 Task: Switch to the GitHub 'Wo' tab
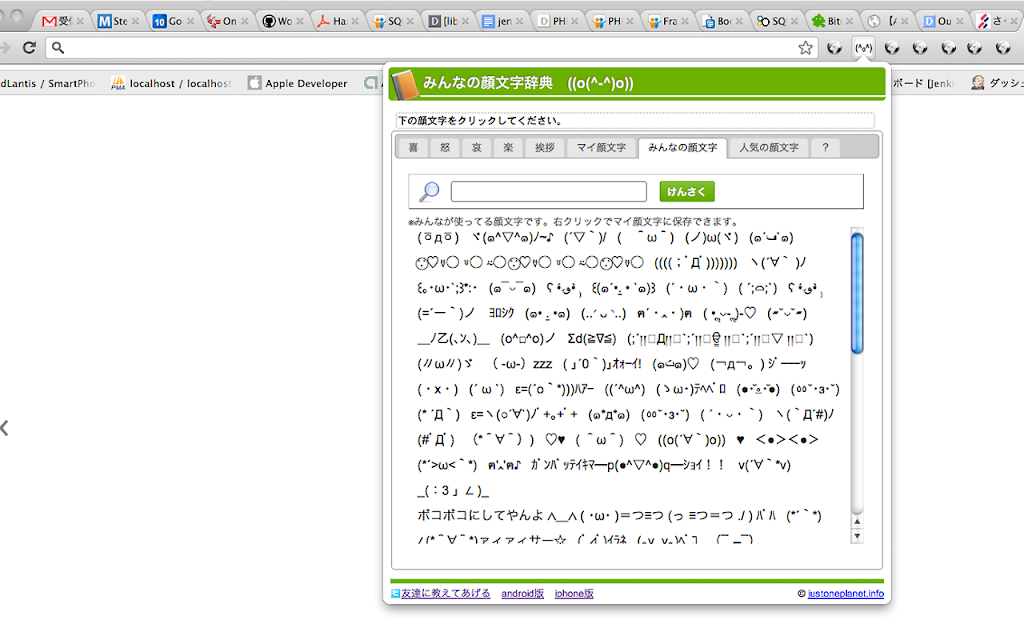pos(277,21)
